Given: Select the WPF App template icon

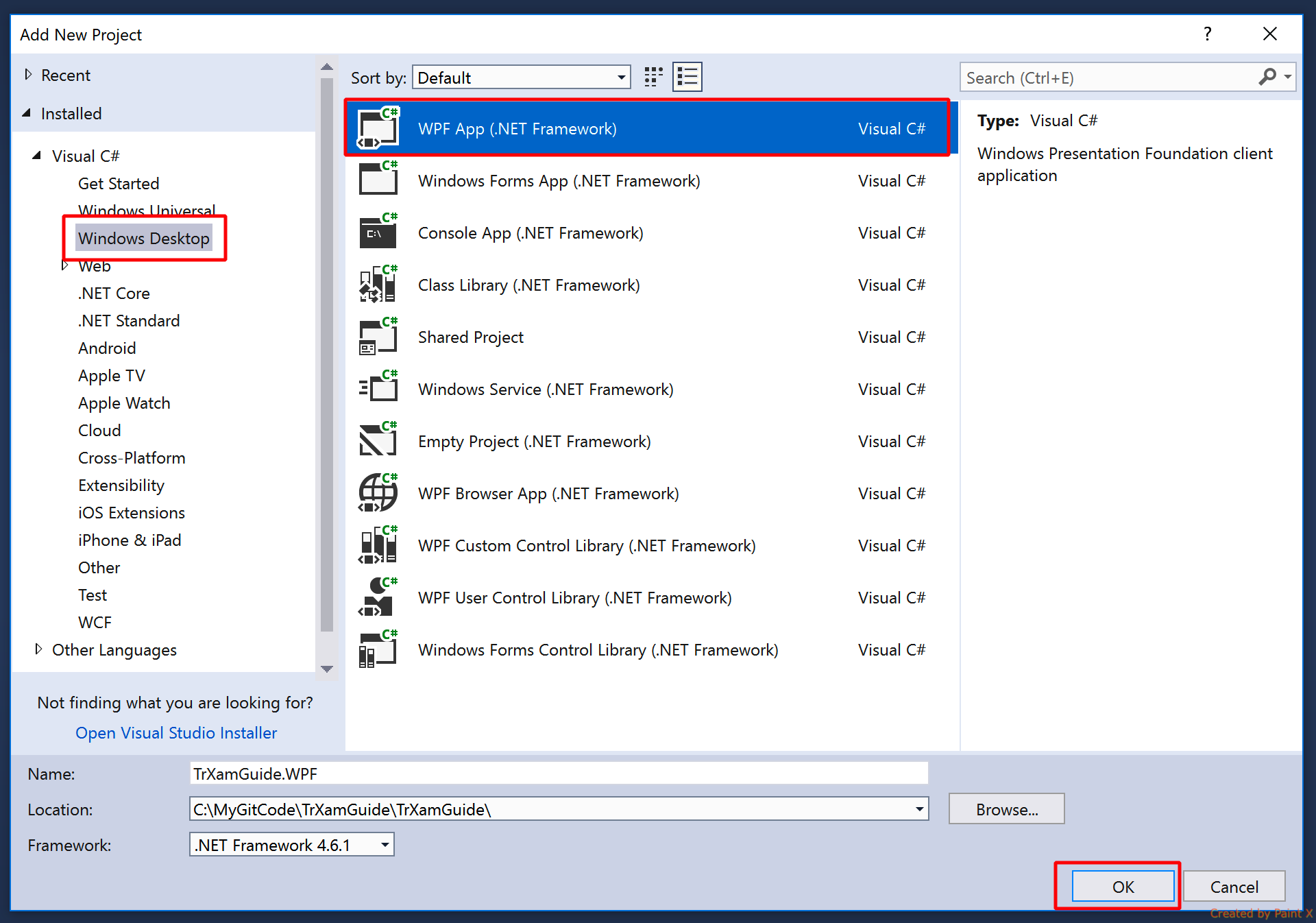Looking at the screenshot, I should (x=378, y=128).
